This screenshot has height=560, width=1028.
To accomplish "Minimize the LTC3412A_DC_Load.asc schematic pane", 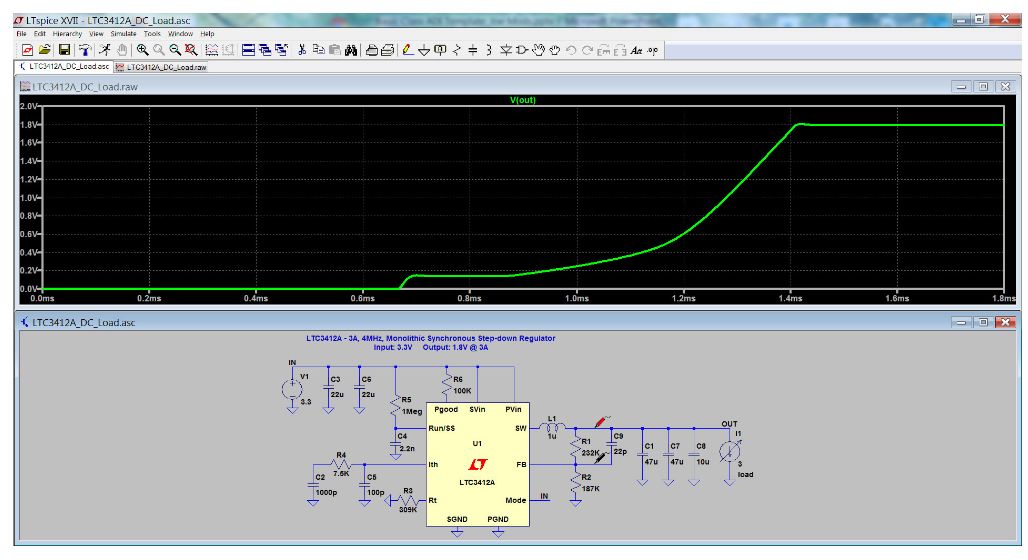I will 962,322.
